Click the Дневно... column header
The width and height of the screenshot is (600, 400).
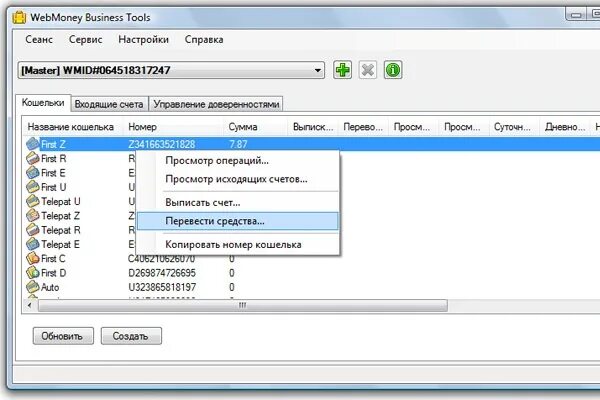pyautogui.click(x=565, y=127)
